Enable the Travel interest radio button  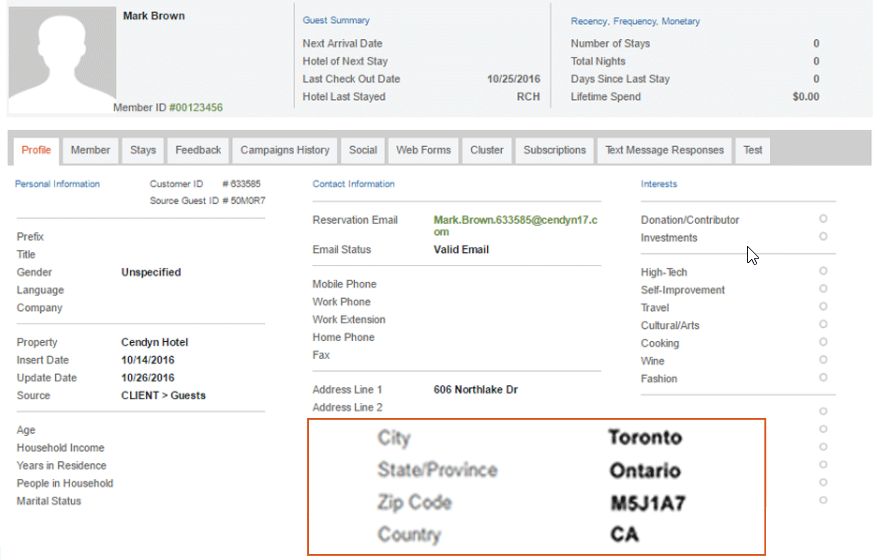pos(823,306)
